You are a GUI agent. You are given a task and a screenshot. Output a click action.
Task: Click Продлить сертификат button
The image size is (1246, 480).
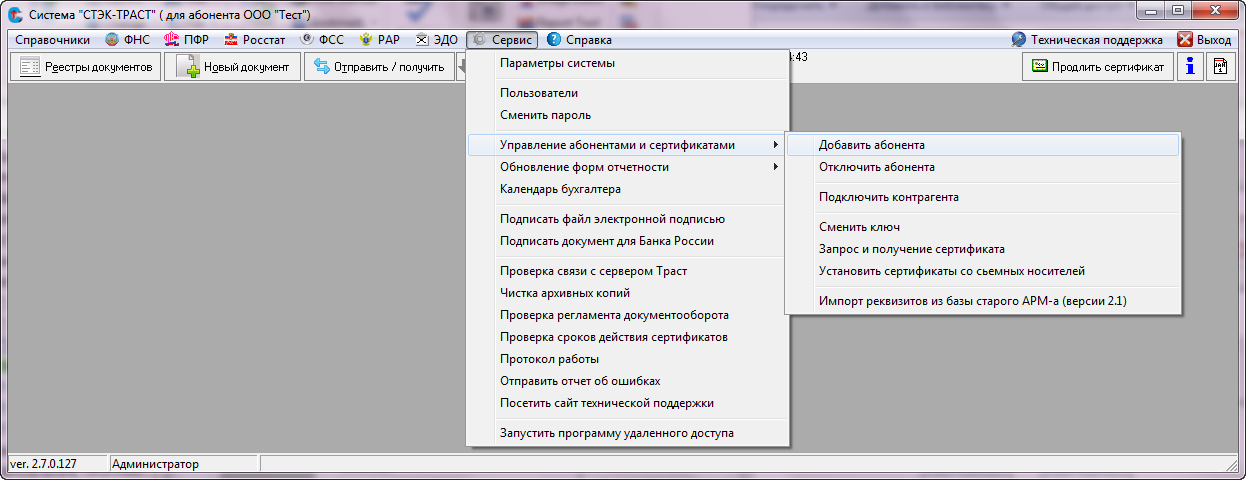[x=1098, y=67]
